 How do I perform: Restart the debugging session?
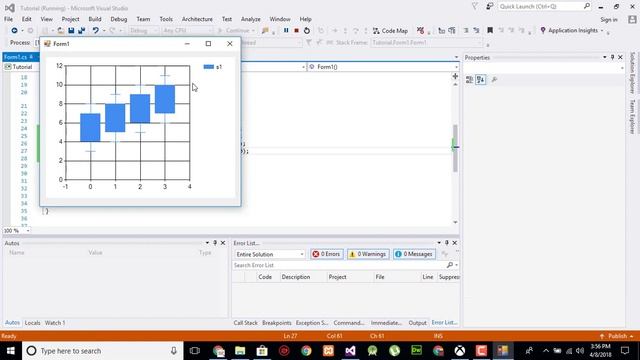point(307,31)
